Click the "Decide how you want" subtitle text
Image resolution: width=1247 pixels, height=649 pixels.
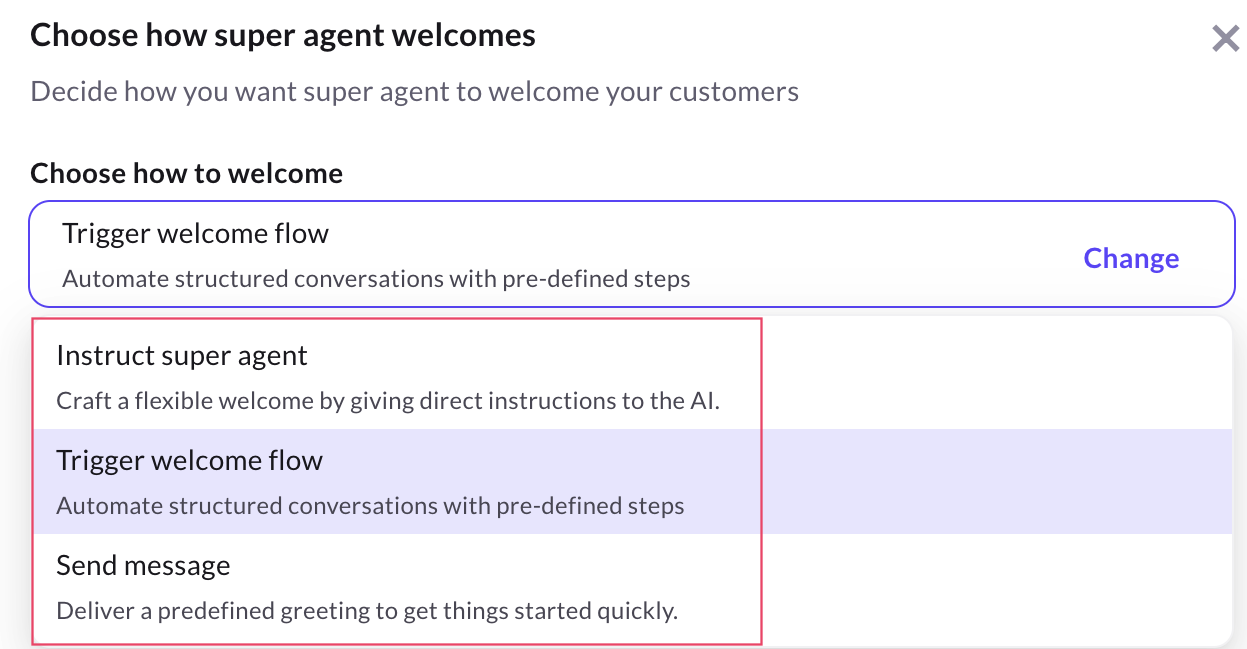pyautogui.click(x=414, y=92)
